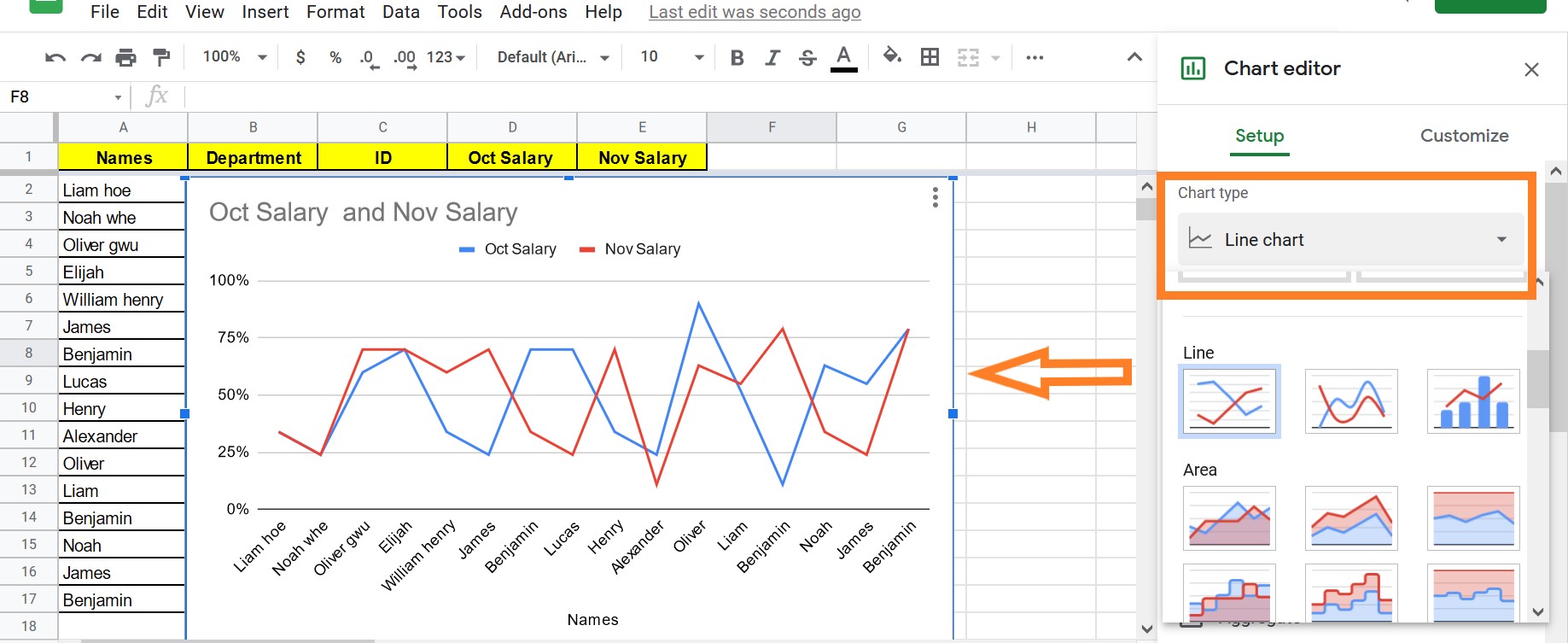
Task: Open the Last edit was seconds ago link
Action: pos(755,12)
